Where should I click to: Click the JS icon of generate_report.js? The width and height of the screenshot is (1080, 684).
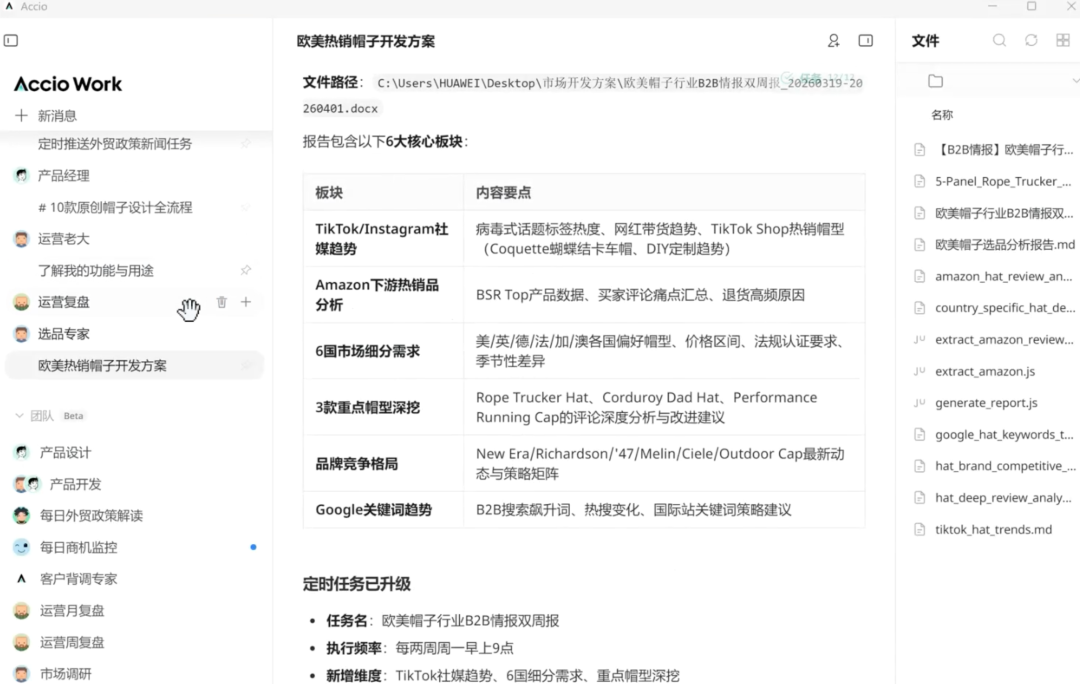[x=920, y=402]
